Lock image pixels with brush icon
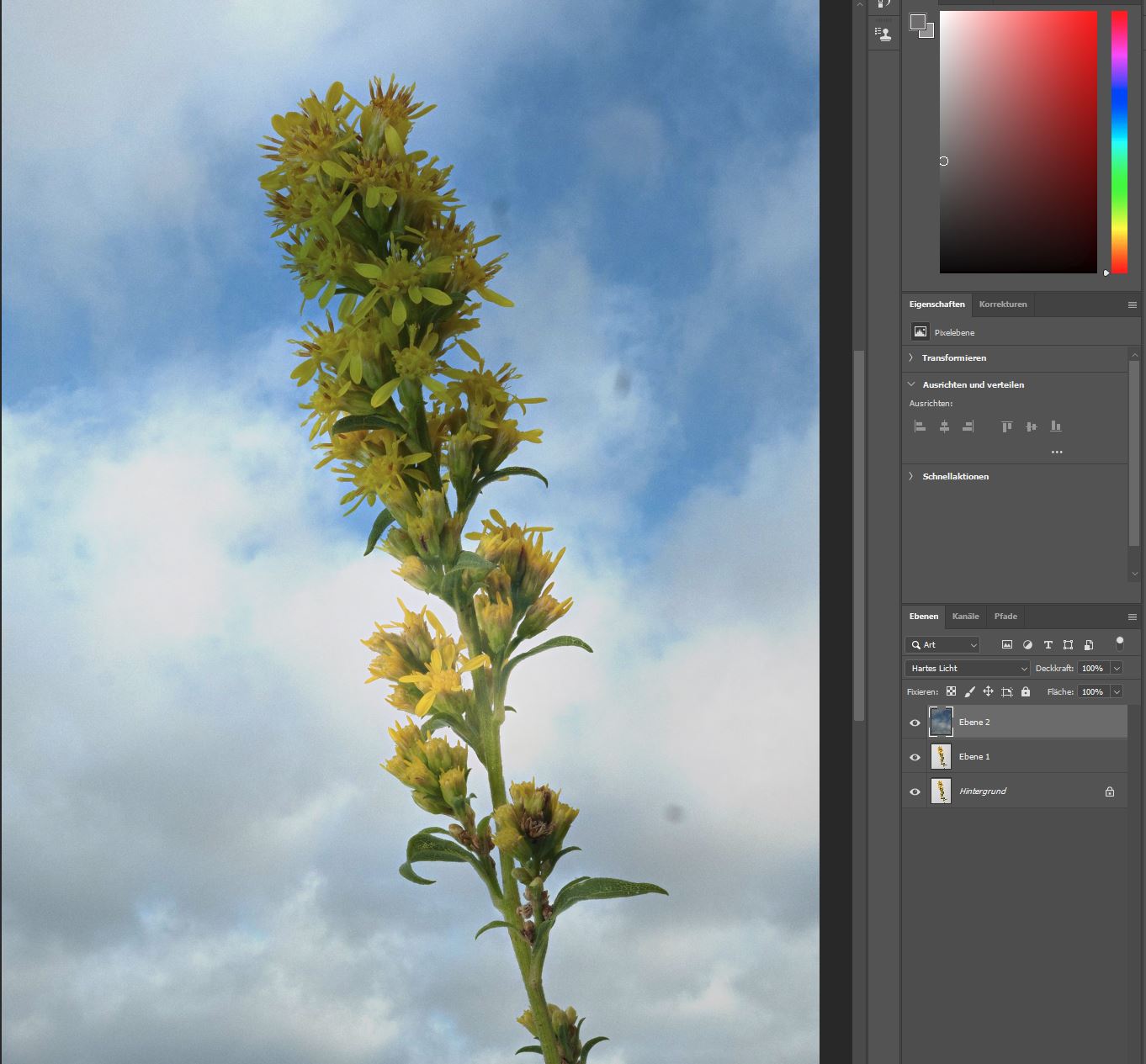The image size is (1146, 1064). 969,691
